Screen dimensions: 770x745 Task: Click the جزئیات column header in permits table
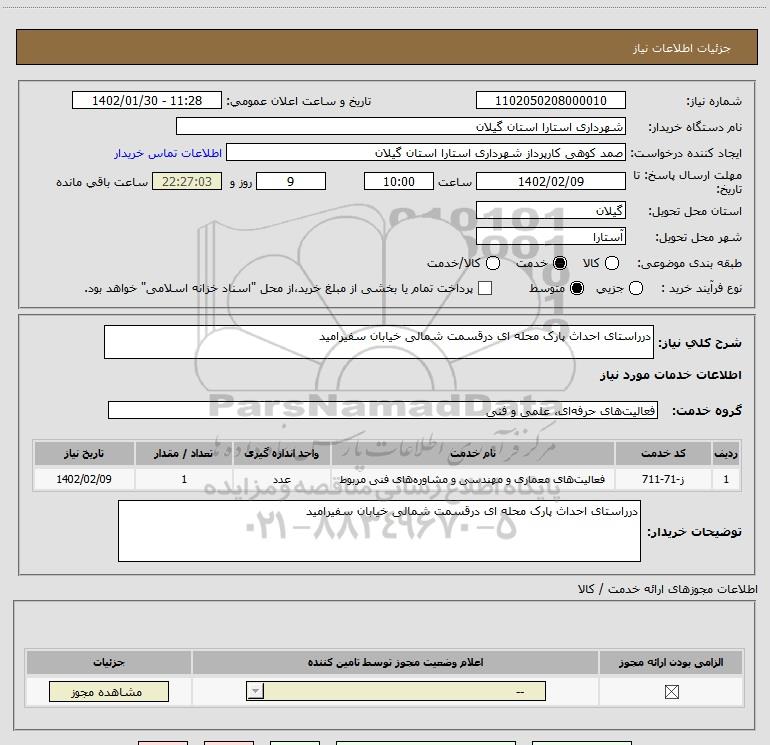[x=109, y=662]
